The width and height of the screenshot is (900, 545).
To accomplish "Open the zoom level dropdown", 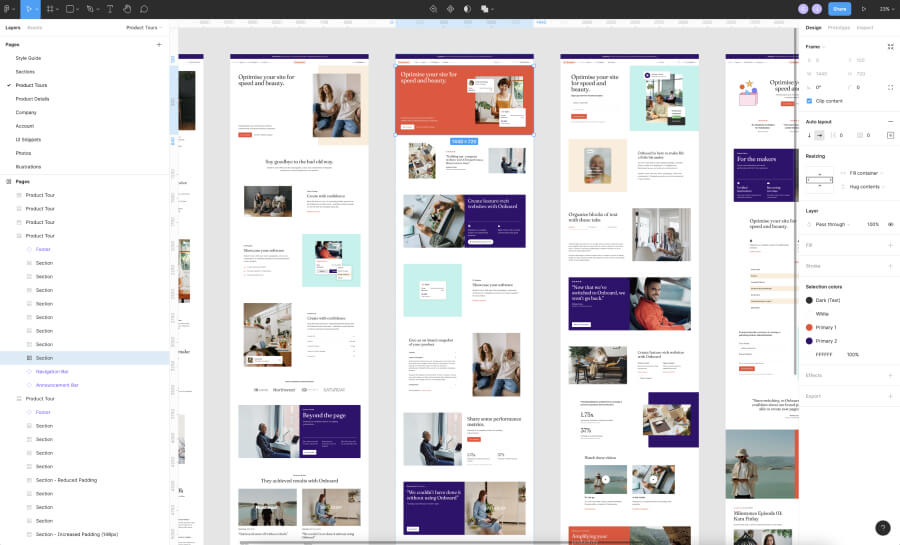I will 885,9.
